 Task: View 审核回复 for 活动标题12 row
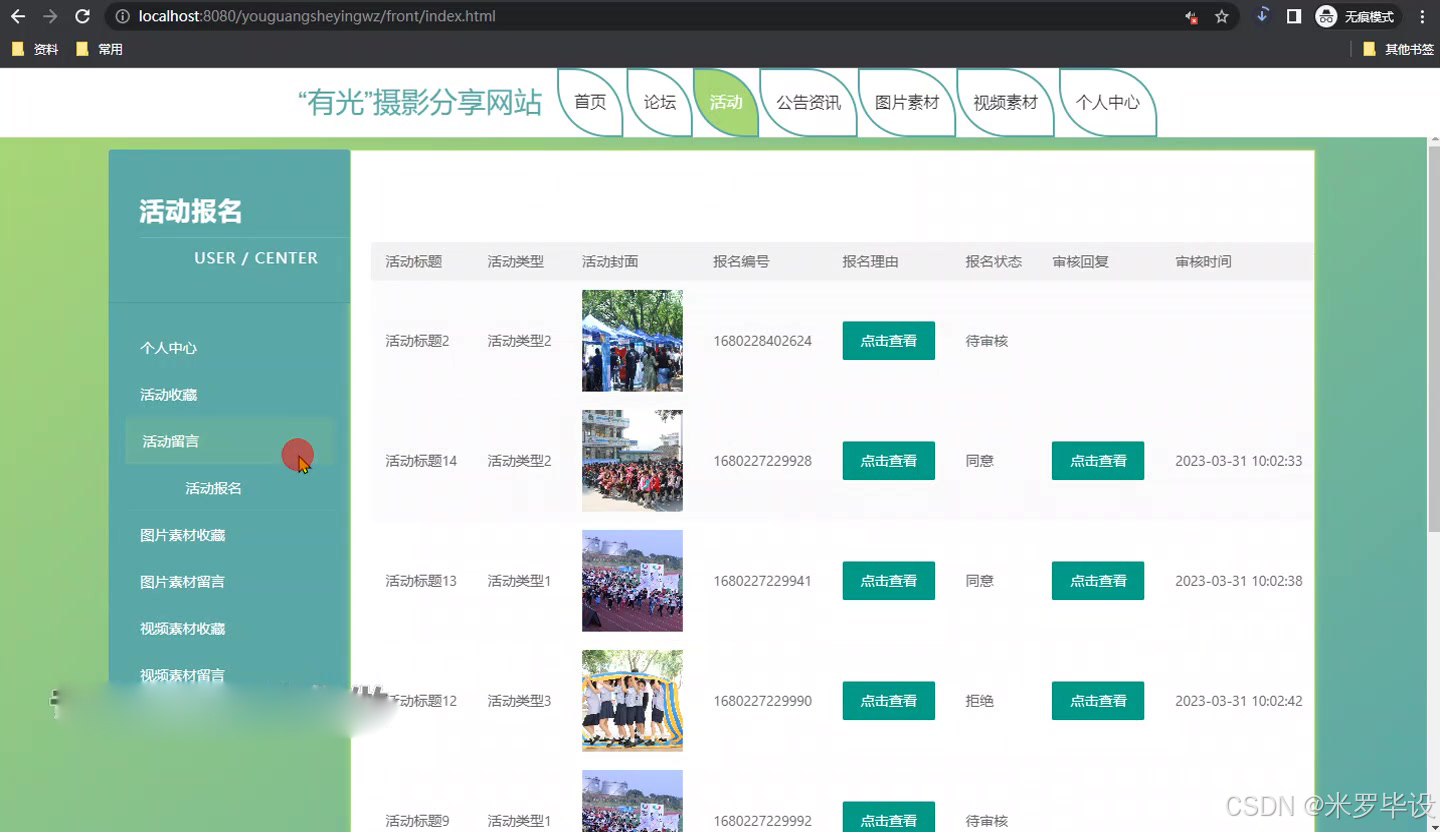[1098, 701]
